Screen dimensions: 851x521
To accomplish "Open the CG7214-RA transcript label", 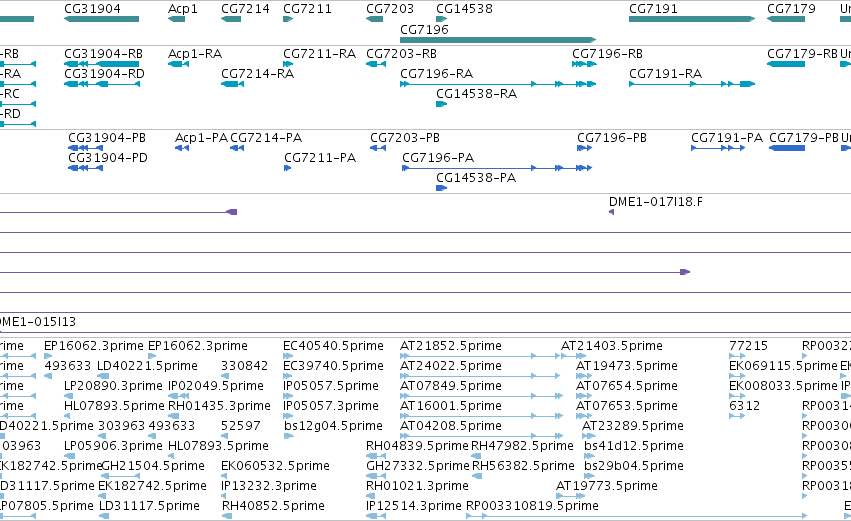I will click(x=257, y=74).
